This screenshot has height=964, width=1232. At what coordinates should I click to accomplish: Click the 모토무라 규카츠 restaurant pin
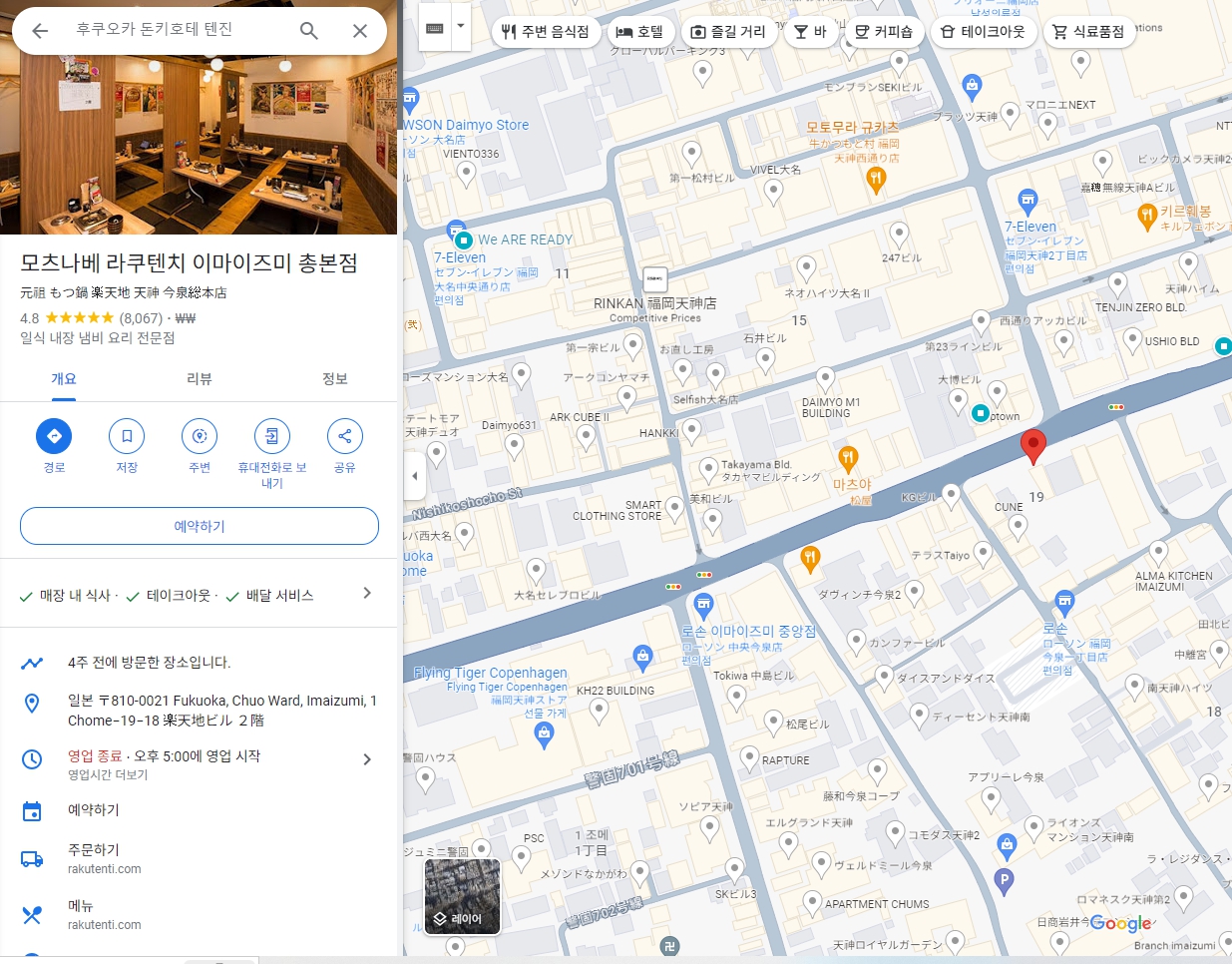pyautogui.click(x=876, y=181)
